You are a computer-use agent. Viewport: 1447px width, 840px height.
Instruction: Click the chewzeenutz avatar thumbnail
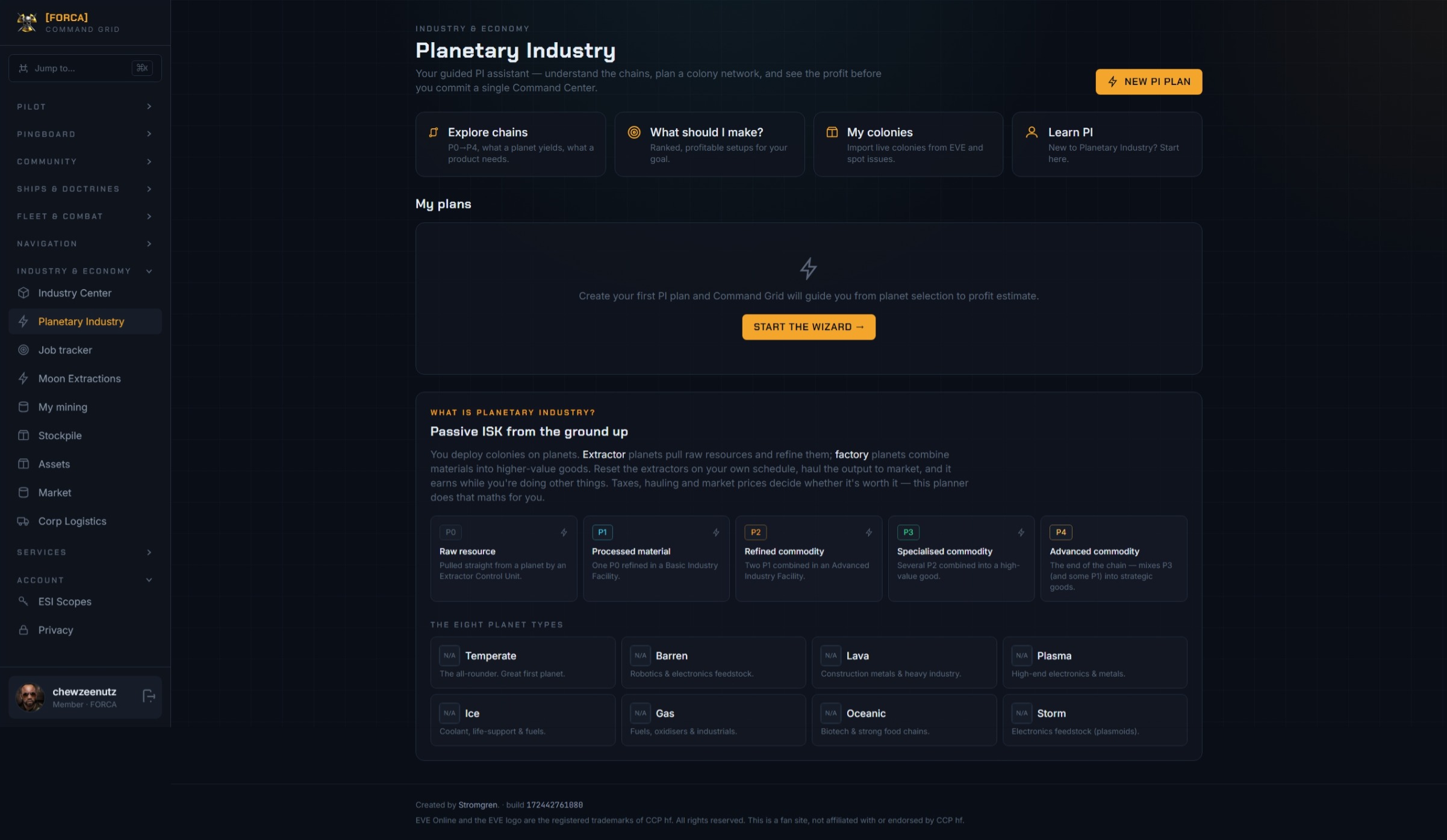click(30, 697)
